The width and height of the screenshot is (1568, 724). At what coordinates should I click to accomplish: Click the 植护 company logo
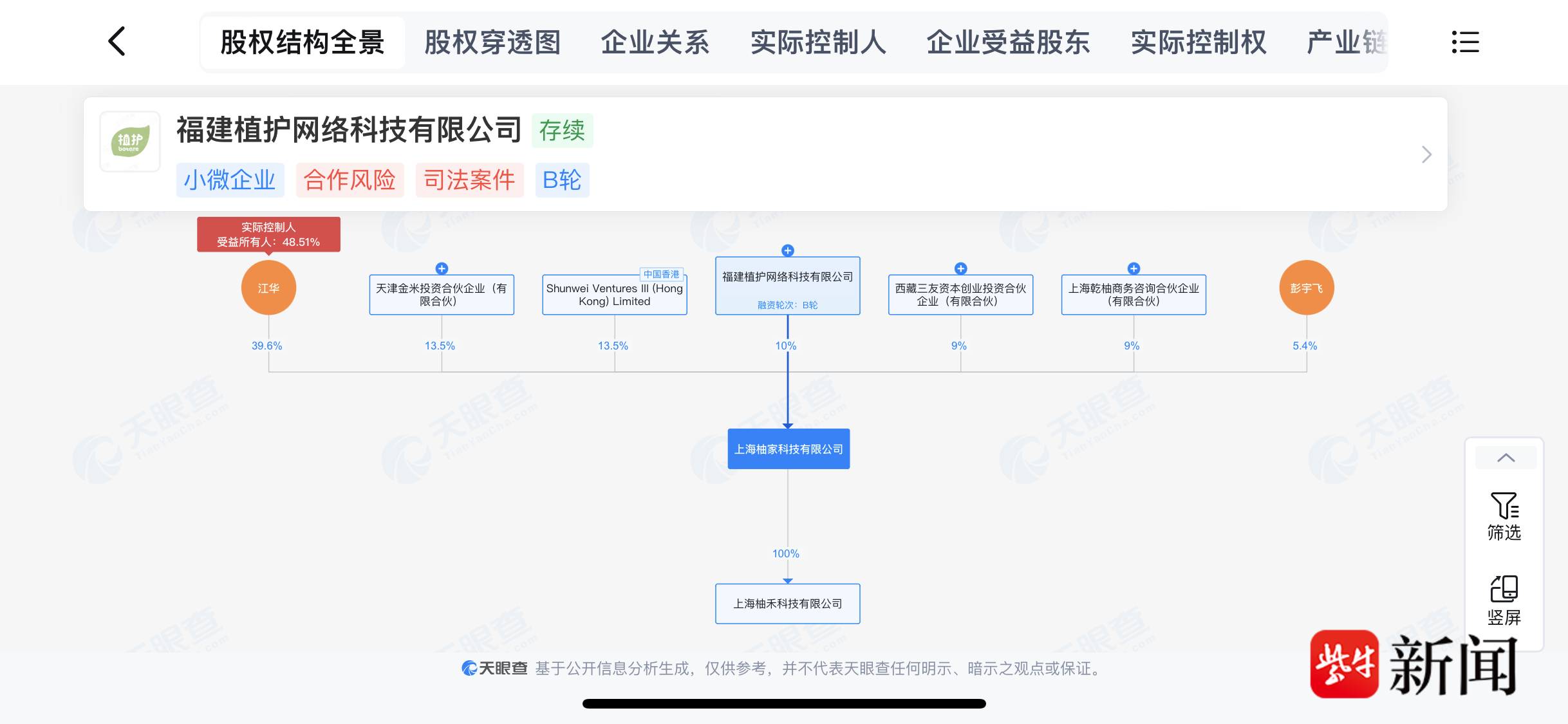pos(130,142)
